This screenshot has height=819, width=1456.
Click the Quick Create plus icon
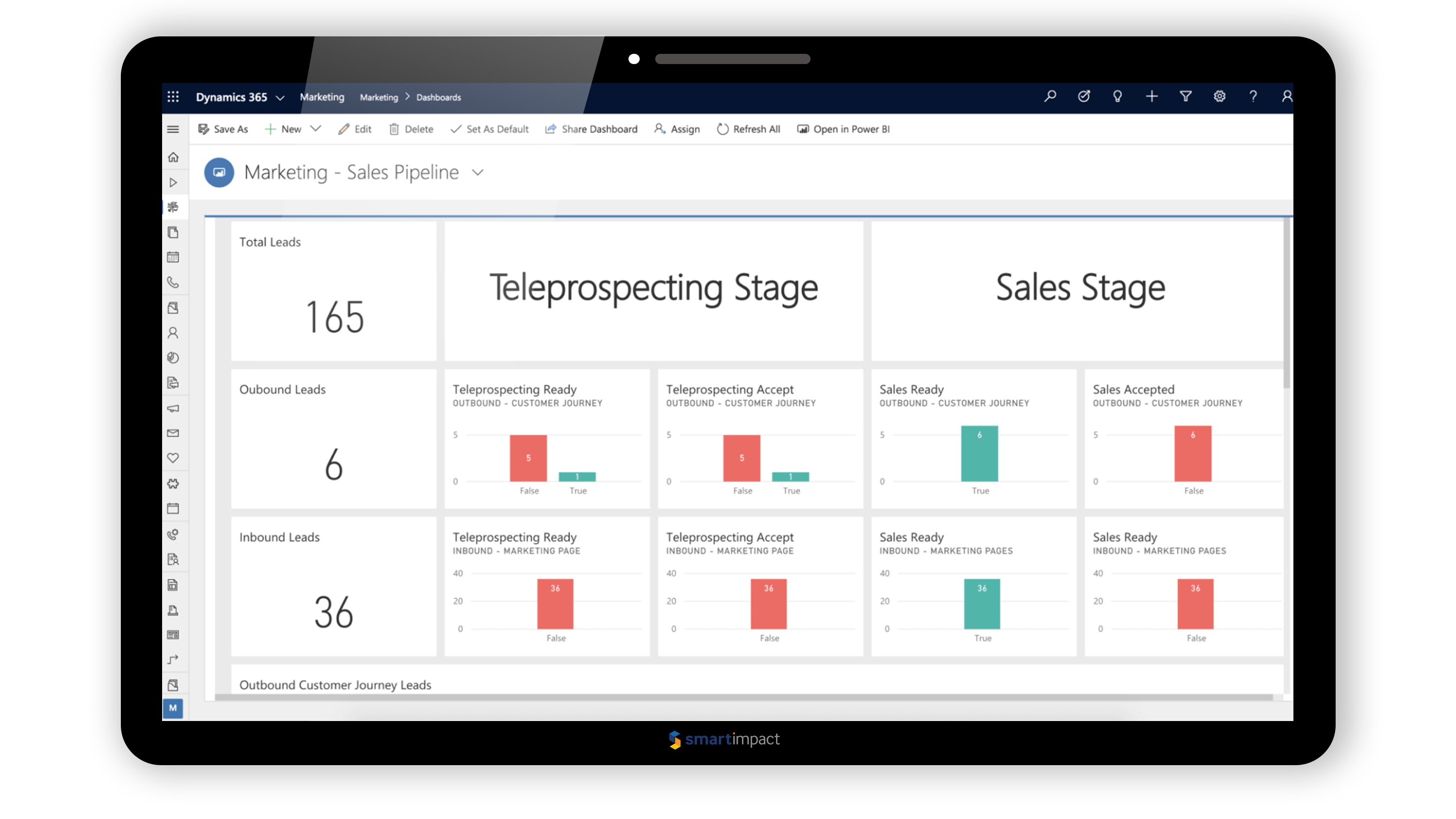click(1151, 97)
